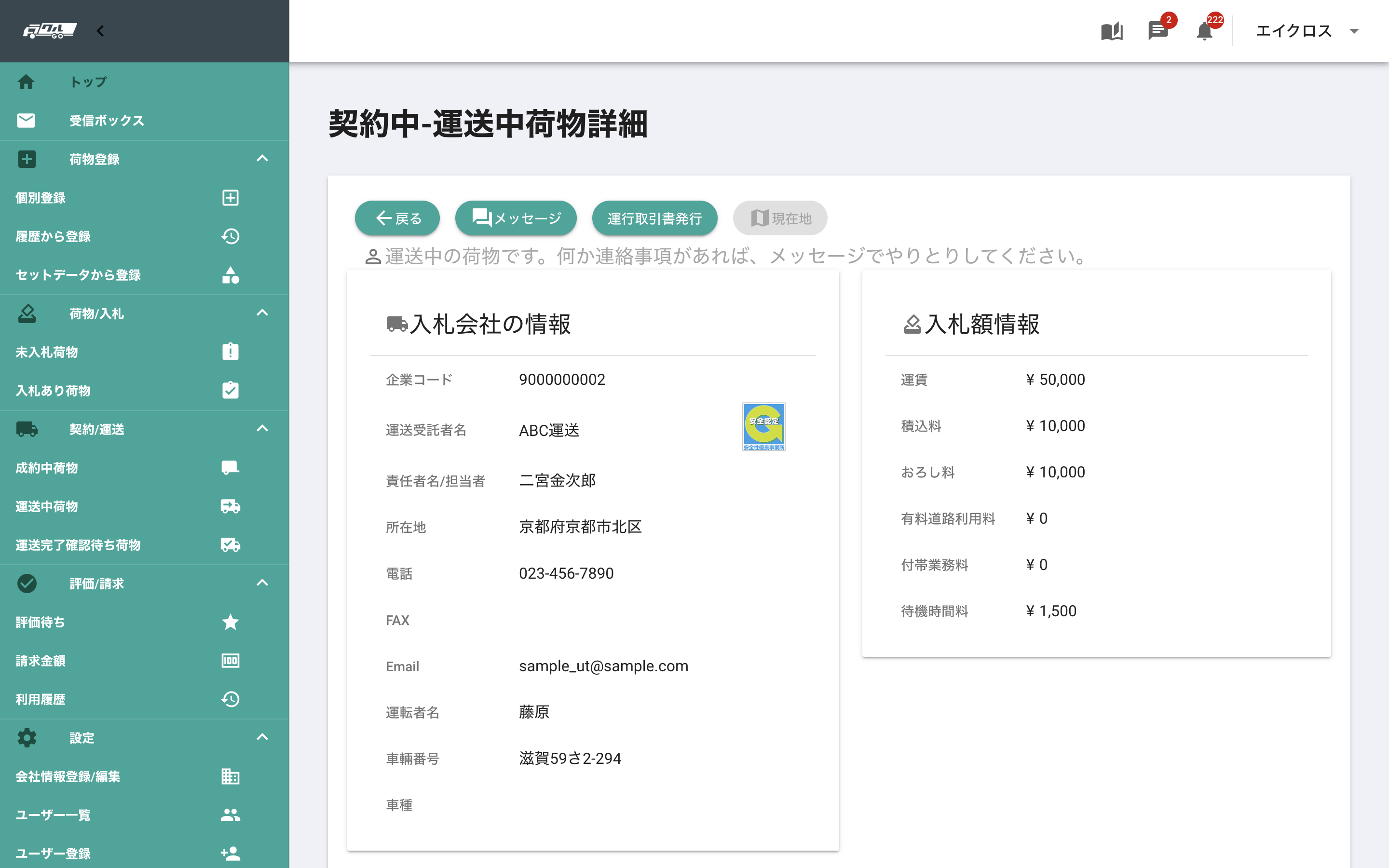
Task: Open 請求金額 menu item
Action: 40,661
